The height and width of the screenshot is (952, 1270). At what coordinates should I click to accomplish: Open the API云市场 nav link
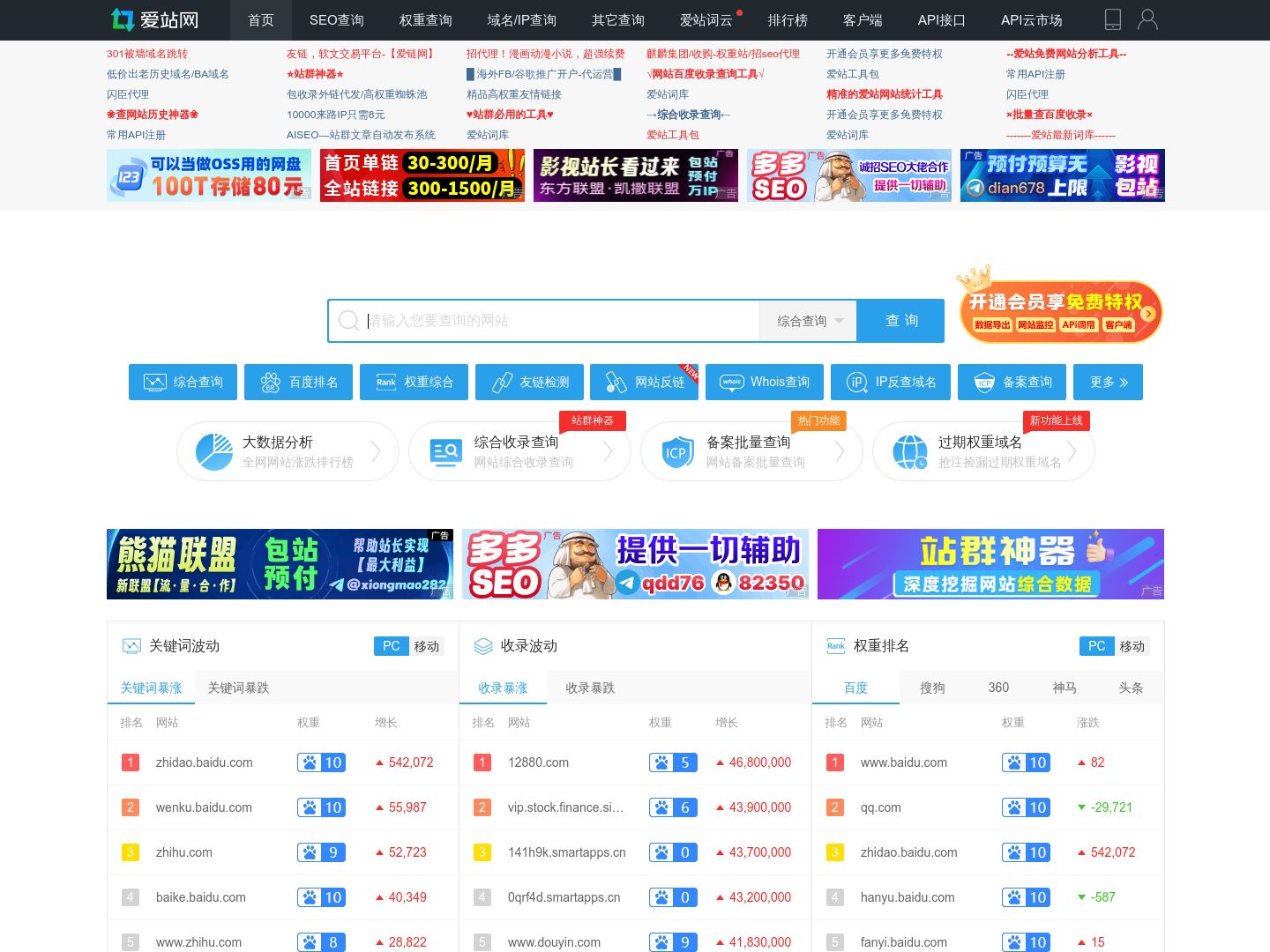pos(1032,20)
